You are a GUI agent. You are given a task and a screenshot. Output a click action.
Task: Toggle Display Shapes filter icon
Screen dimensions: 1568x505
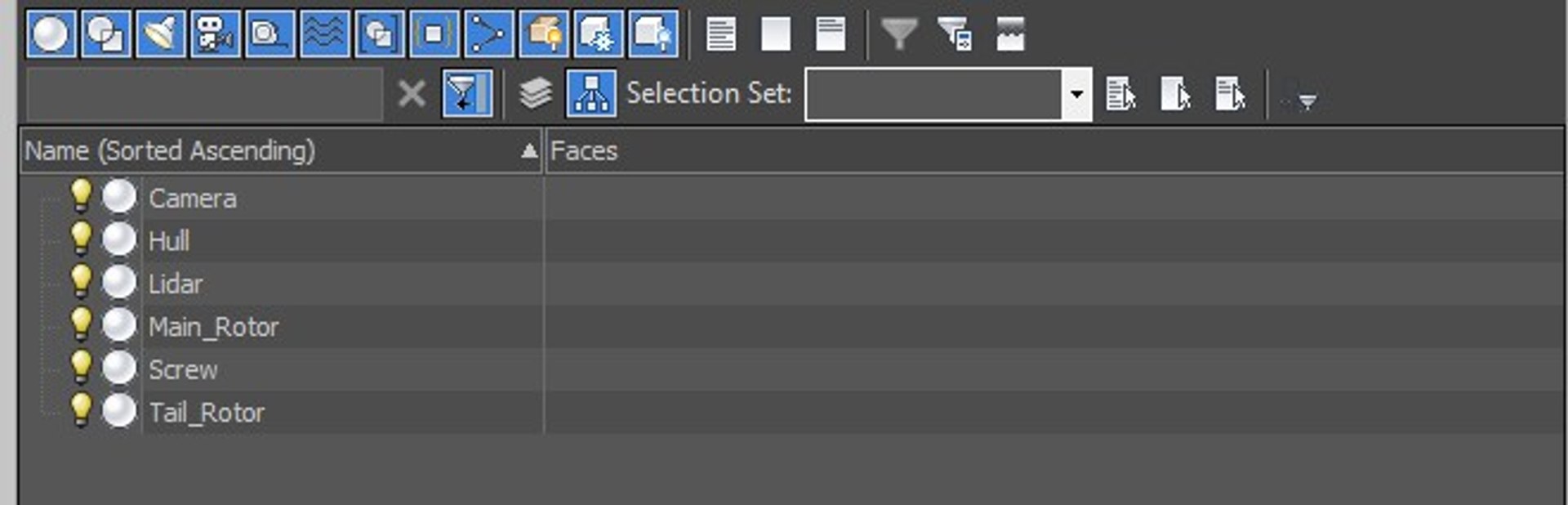click(x=105, y=34)
